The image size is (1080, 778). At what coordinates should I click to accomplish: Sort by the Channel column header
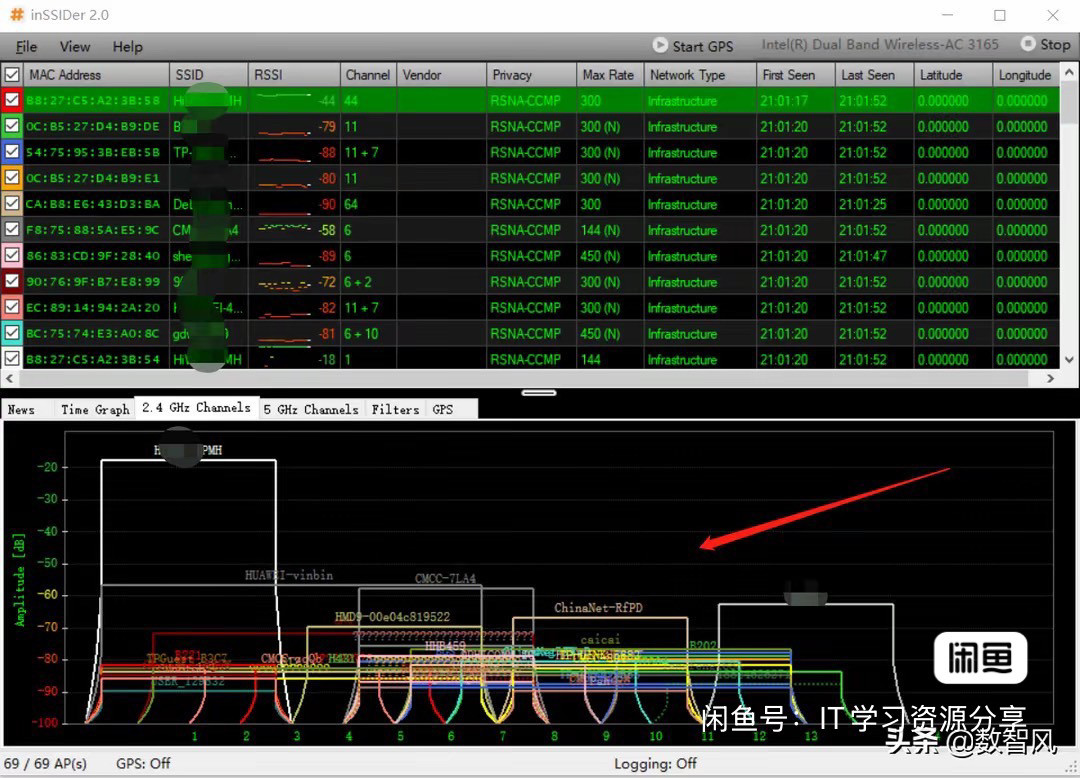pos(367,75)
